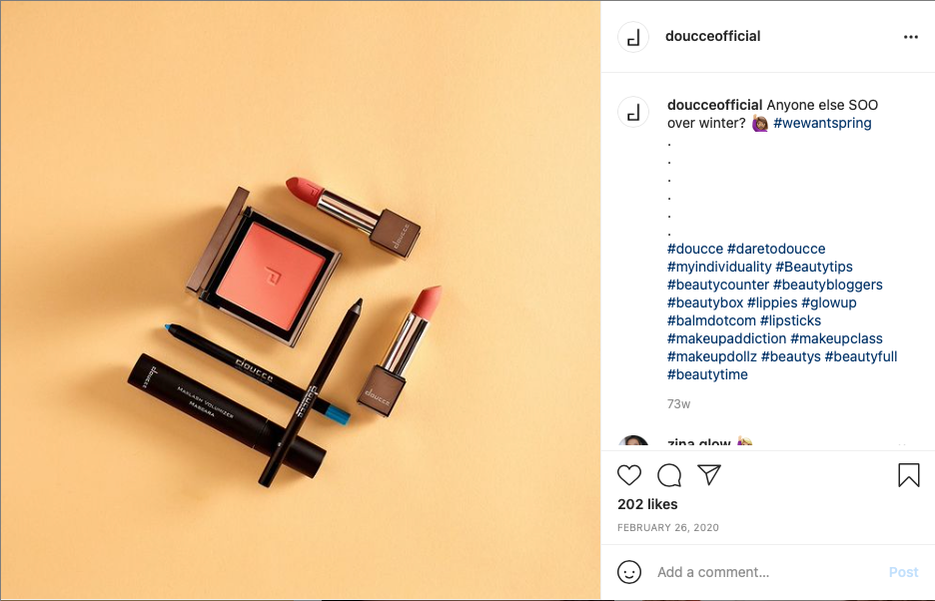Open the #beautybloggers hashtag

[828, 284]
